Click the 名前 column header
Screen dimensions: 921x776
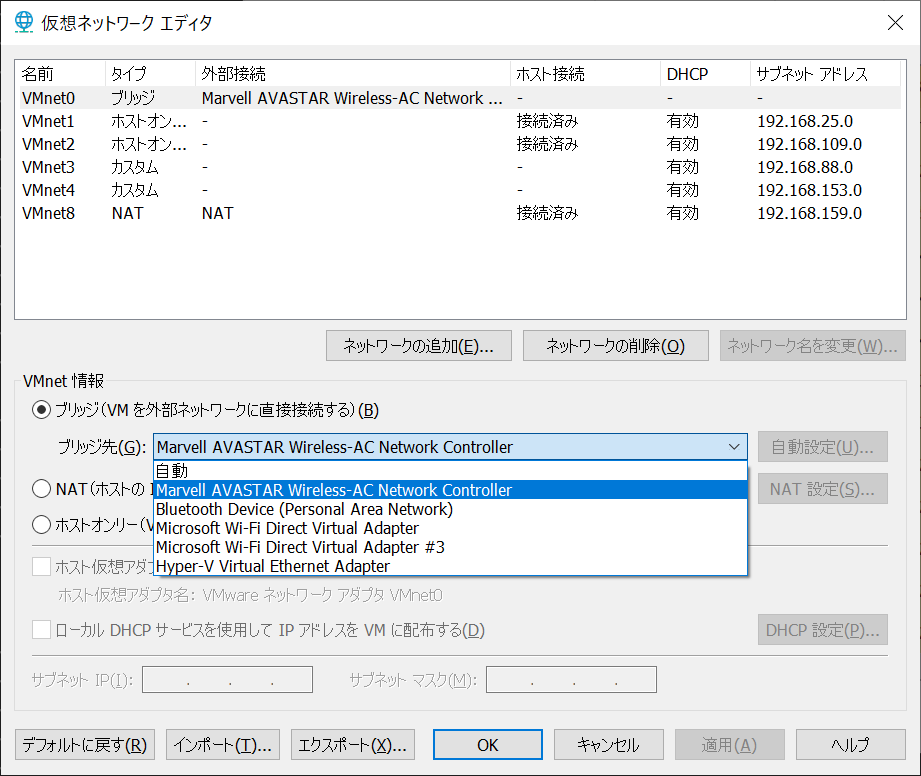click(61, 73)
